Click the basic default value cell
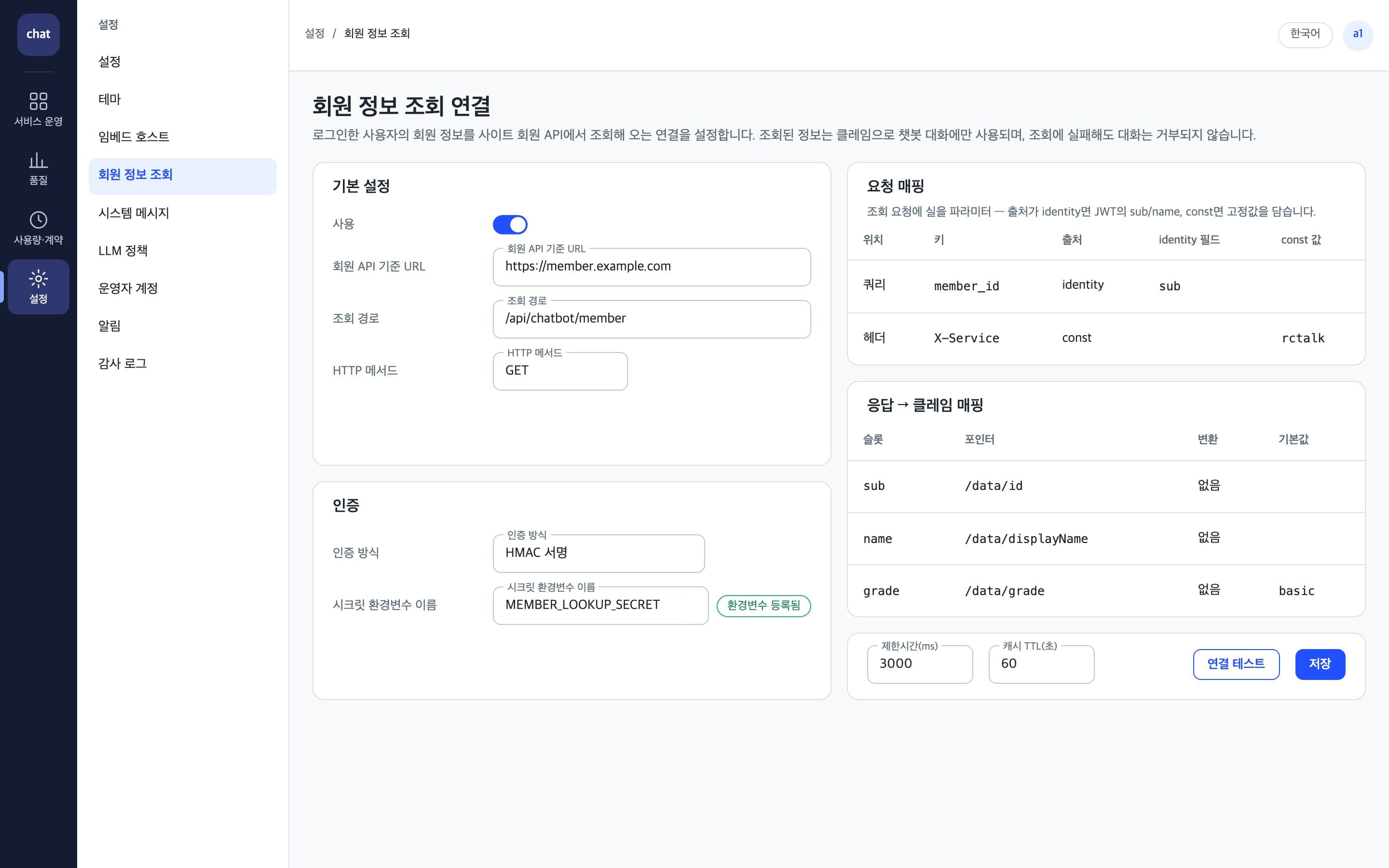The width and height of the screenshot is (1389, 868). (x=1296, y=591)
